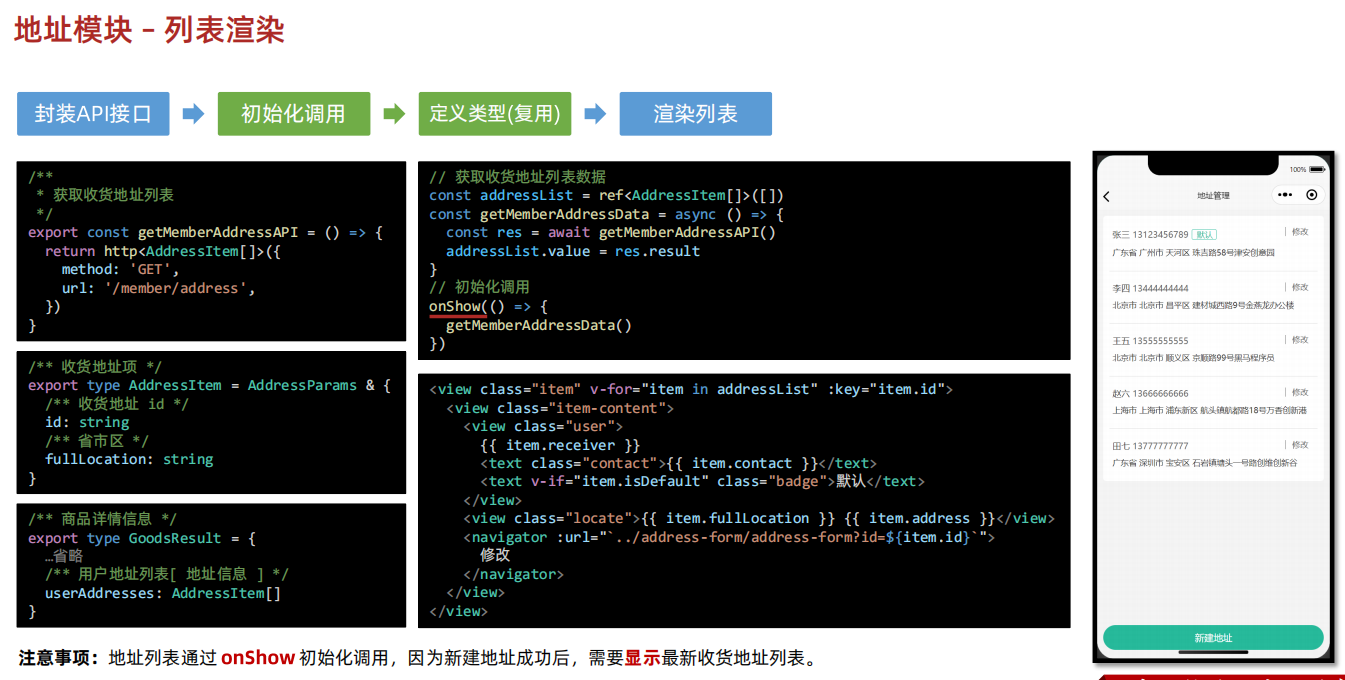Click the view class="locate" code line
This screenshot has height=680, width=1345.
tap(759, 518)
